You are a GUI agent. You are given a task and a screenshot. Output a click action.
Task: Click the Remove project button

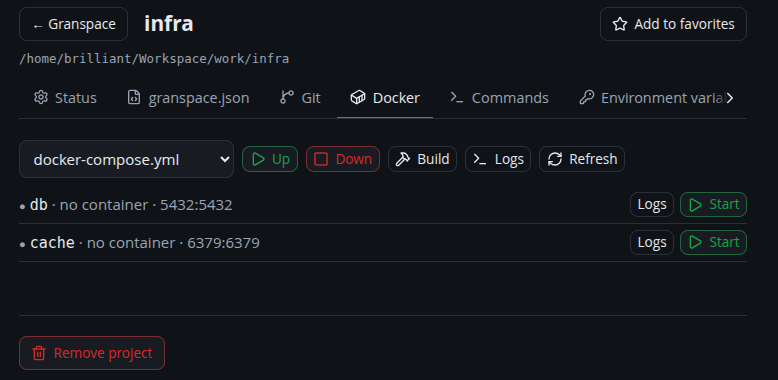pyautogui.click(x=92, y=353)
